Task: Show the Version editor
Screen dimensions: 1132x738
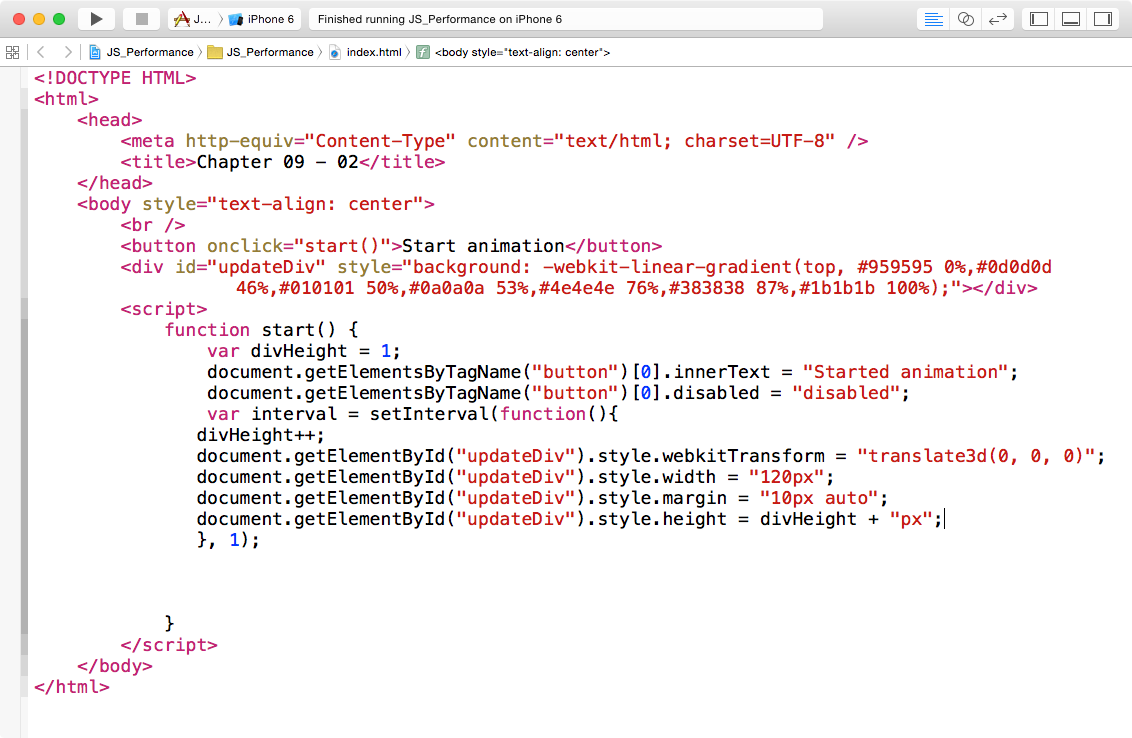Action: click(998, 19)
